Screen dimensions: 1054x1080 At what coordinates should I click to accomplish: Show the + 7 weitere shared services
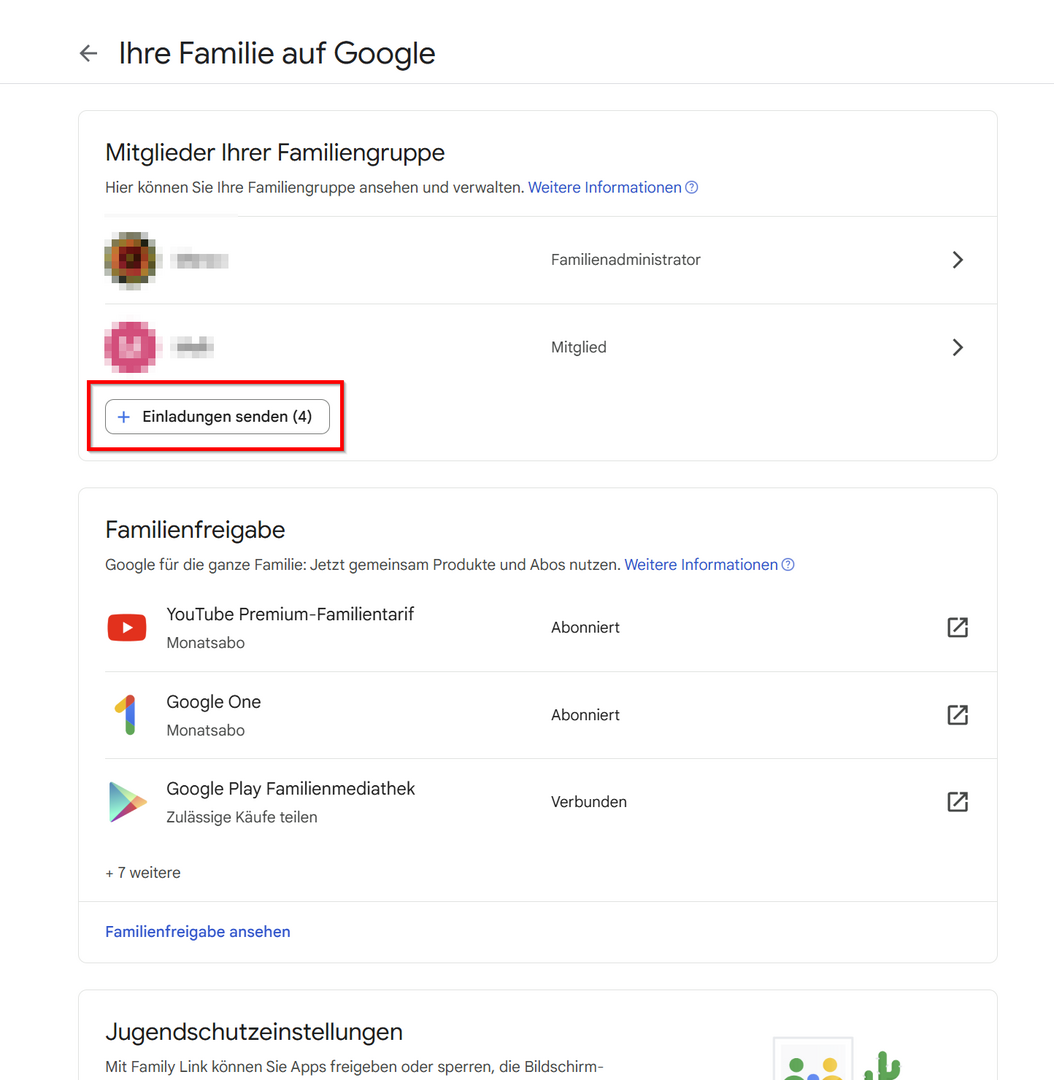(x=143, y=873)
